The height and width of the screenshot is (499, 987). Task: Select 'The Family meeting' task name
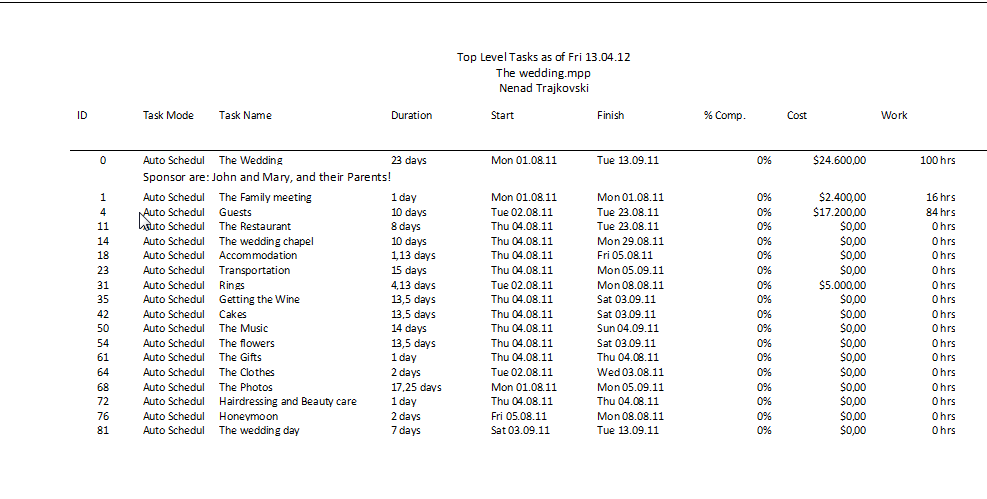(x=265, y=198)
